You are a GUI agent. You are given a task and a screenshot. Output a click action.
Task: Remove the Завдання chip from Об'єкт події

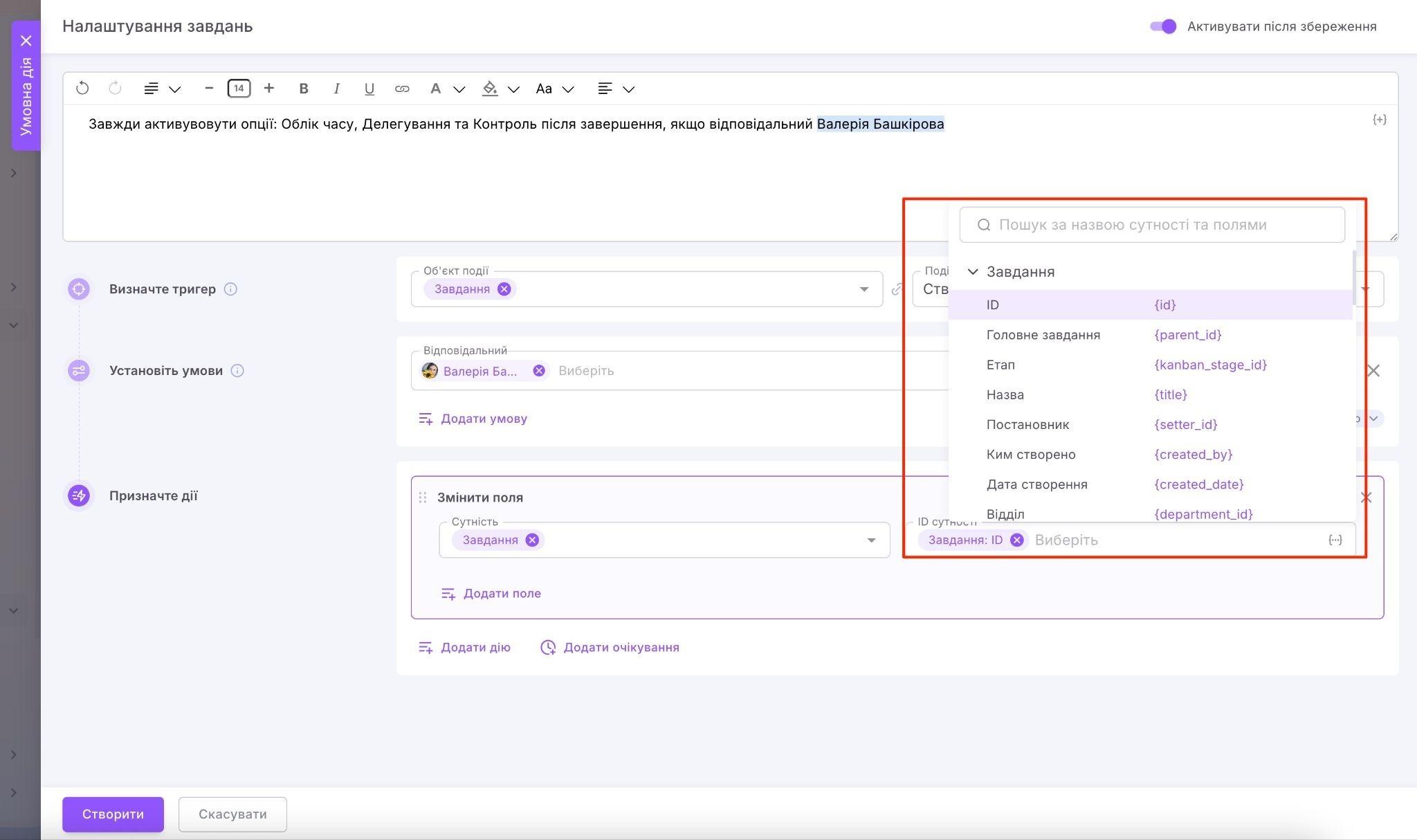pos(504,289)
